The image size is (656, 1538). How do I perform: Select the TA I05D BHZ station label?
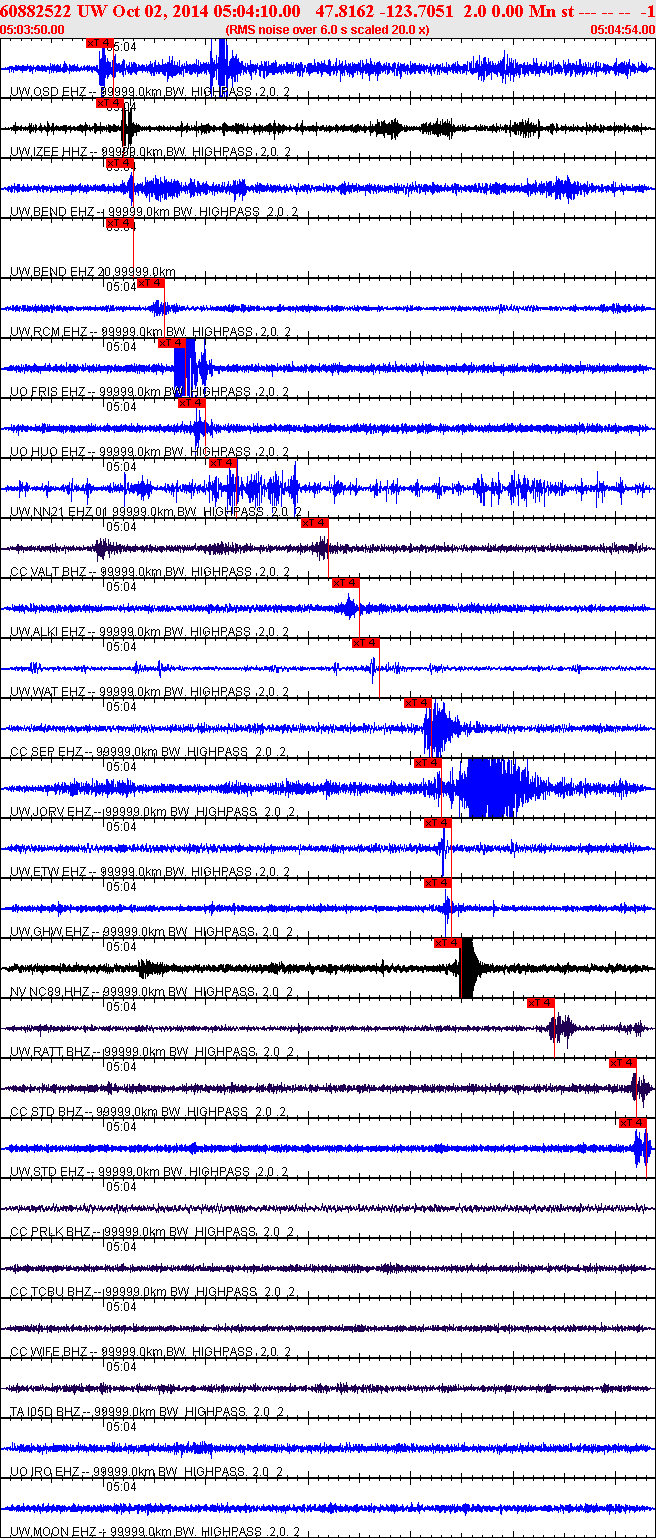pyautogui.click(x=148, y=1412)
